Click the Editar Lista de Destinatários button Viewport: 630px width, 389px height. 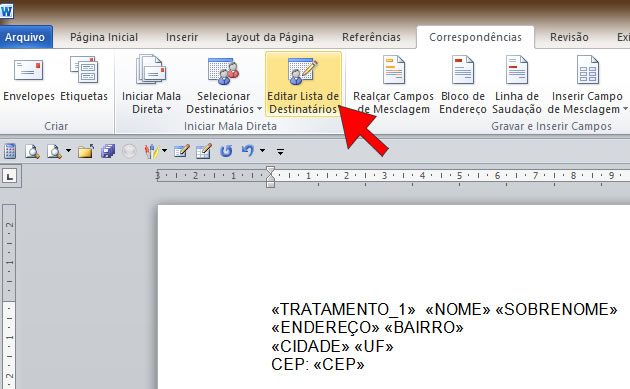click(x=303, y=84)
